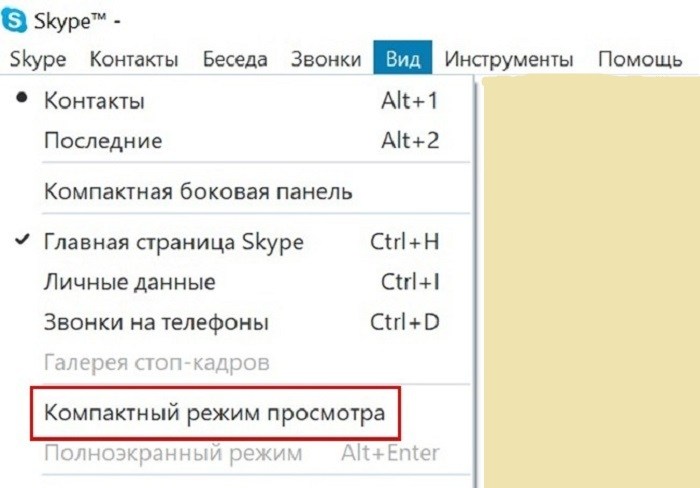Open Личные данные entry
The image size is (700, 488).
coord(237,282)
